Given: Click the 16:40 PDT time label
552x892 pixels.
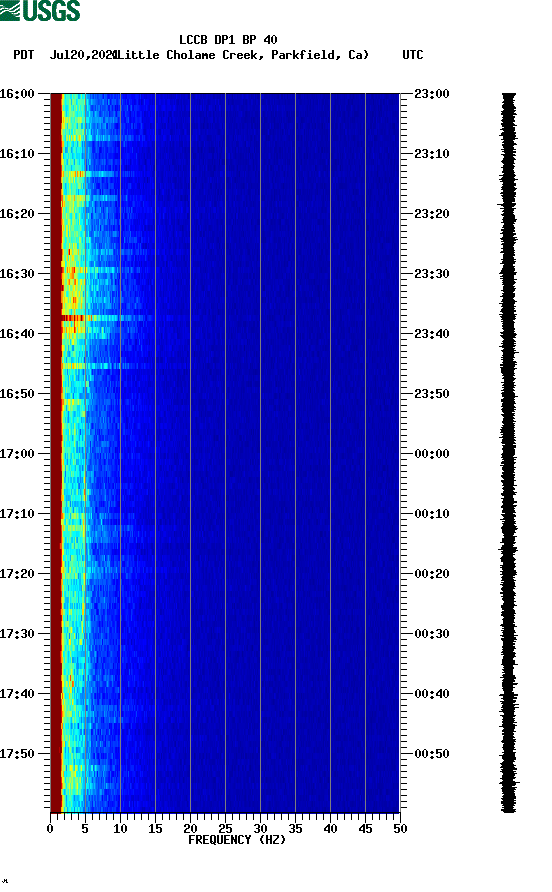Looking at the screenshot, I should [x=17, y=333].
